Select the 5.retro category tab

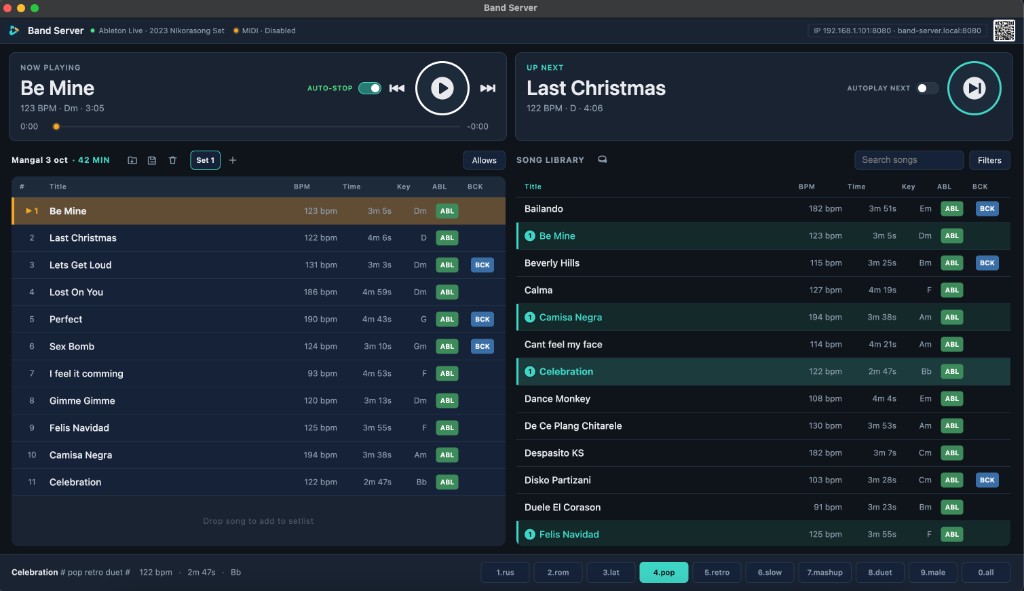tap(716, 572)
